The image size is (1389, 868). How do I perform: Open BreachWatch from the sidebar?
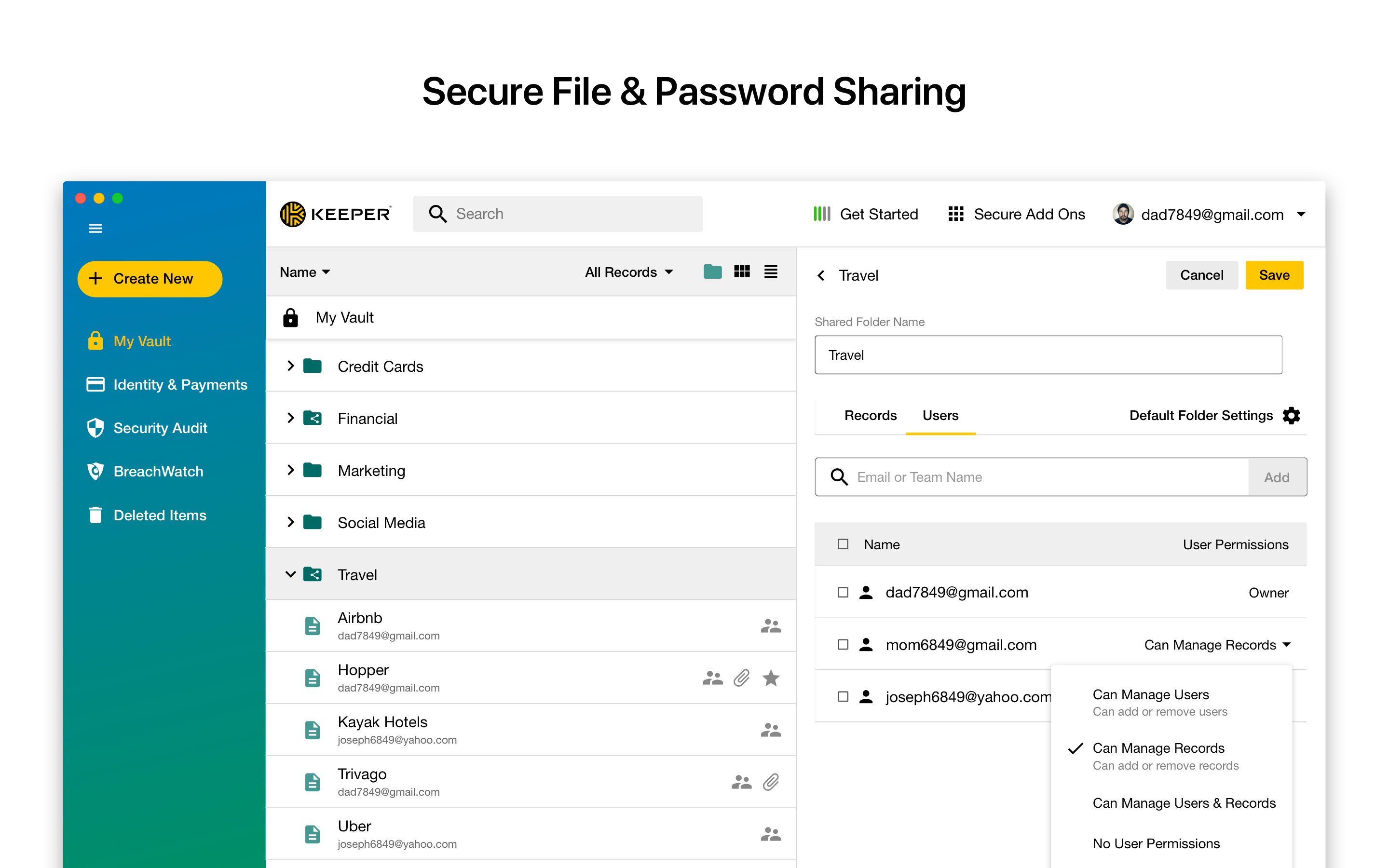coord(158,471)
